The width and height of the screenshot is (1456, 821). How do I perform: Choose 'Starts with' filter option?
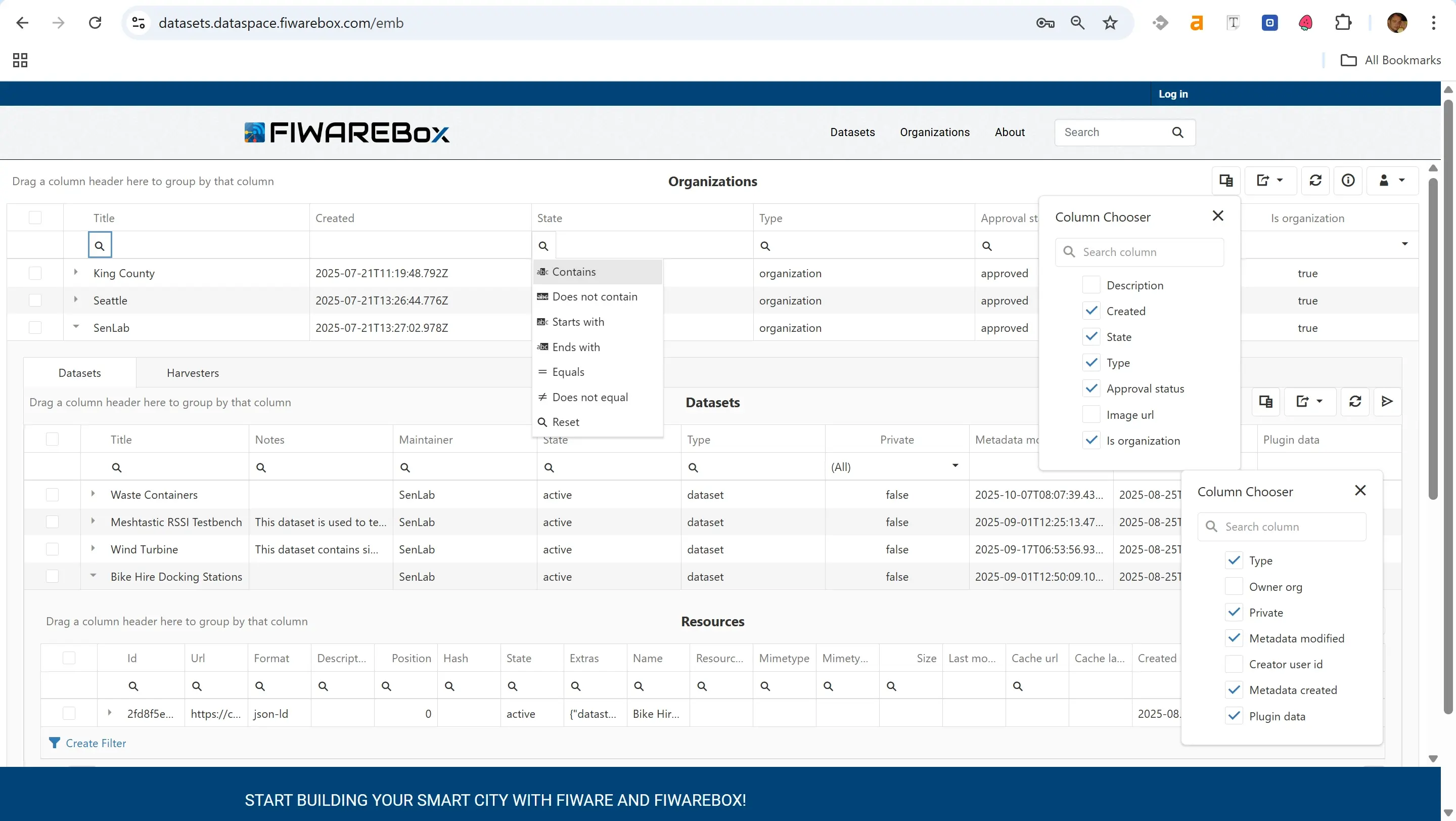578,322
